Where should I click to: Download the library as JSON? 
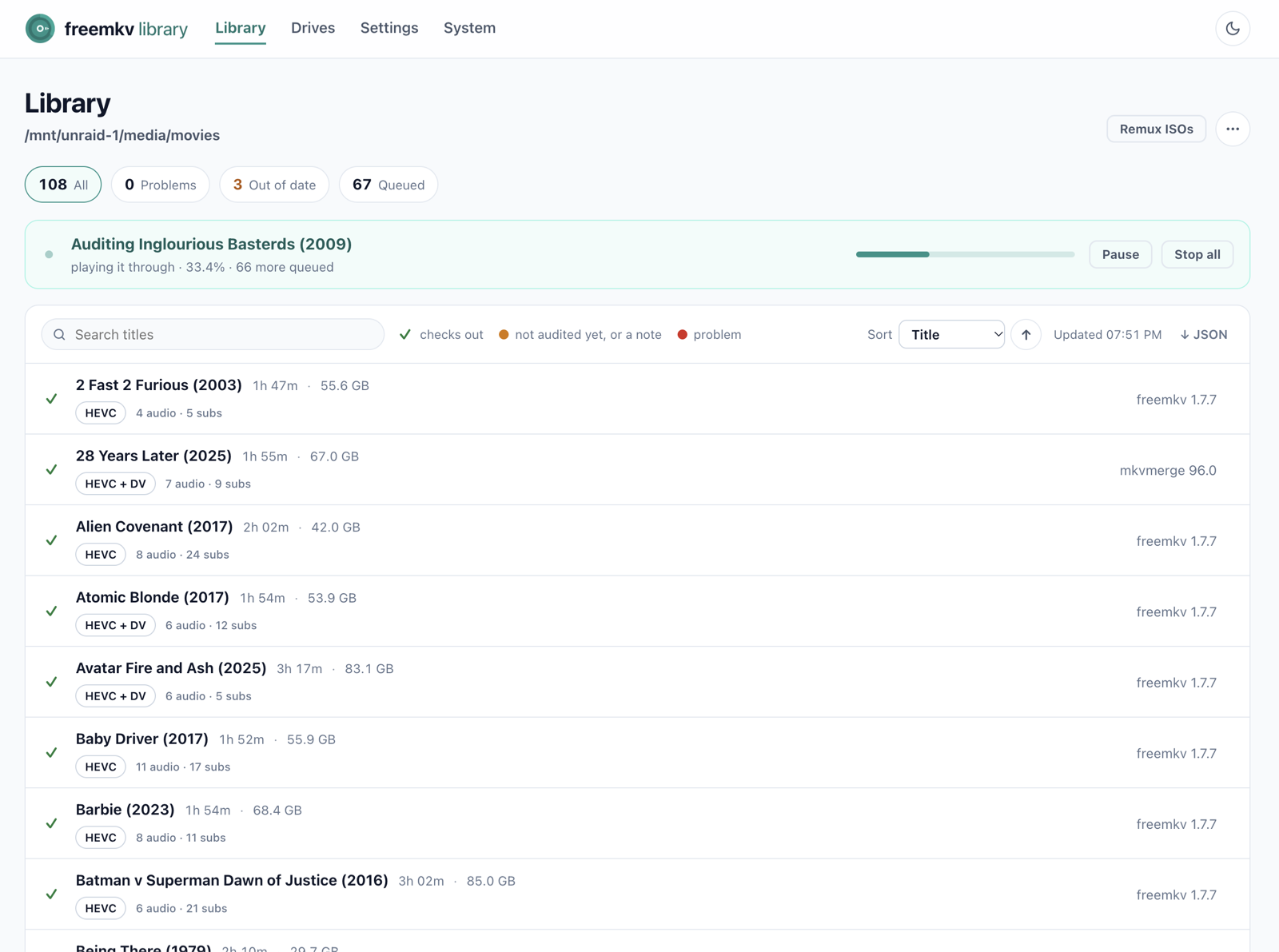tap(1204, 335)
